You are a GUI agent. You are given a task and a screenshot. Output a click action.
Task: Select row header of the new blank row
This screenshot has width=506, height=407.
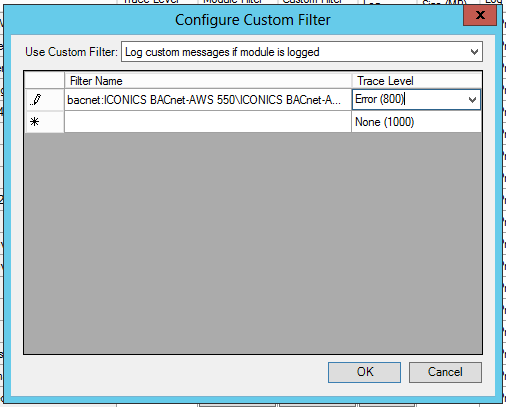coord(45,122)
